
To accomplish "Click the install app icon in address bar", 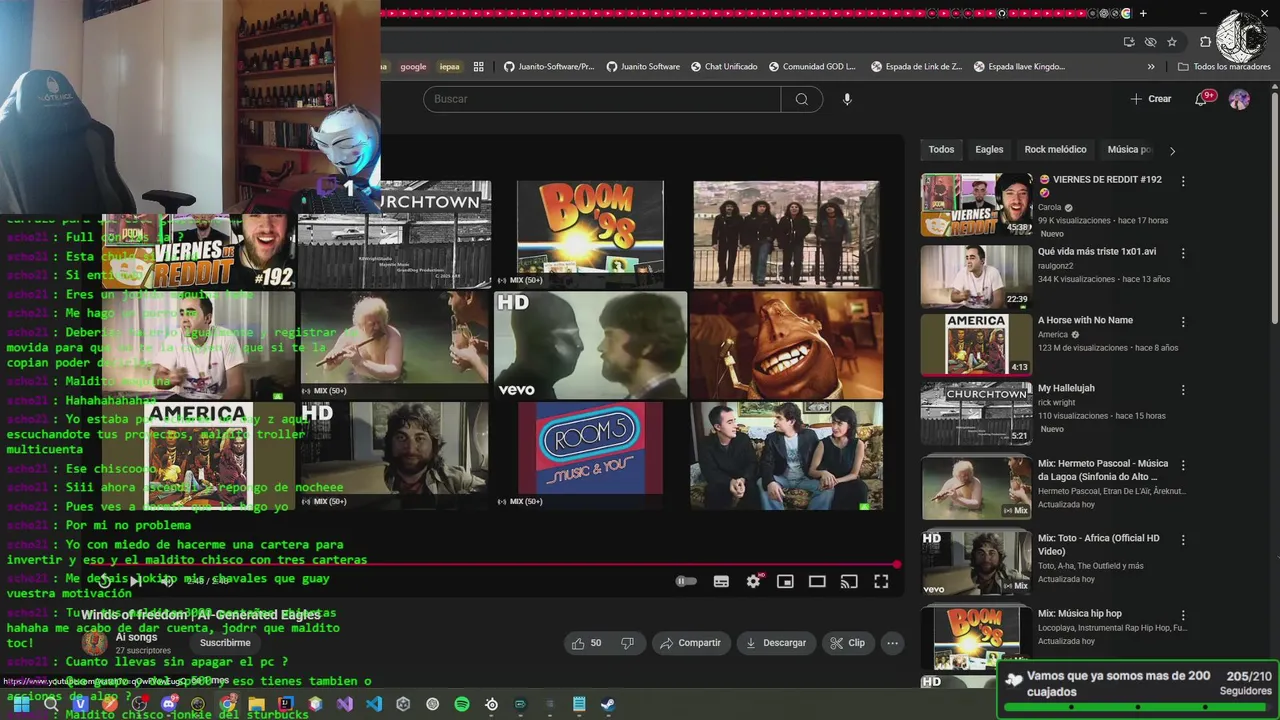I will 1129,42.
